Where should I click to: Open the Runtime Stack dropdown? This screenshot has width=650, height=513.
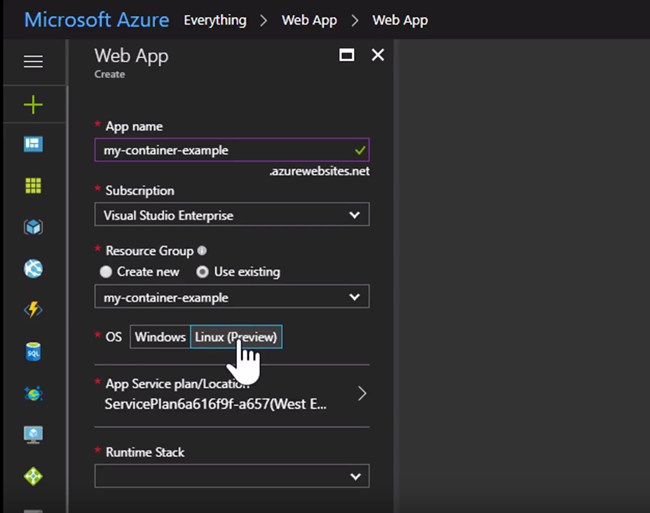(x=232, y=476)
